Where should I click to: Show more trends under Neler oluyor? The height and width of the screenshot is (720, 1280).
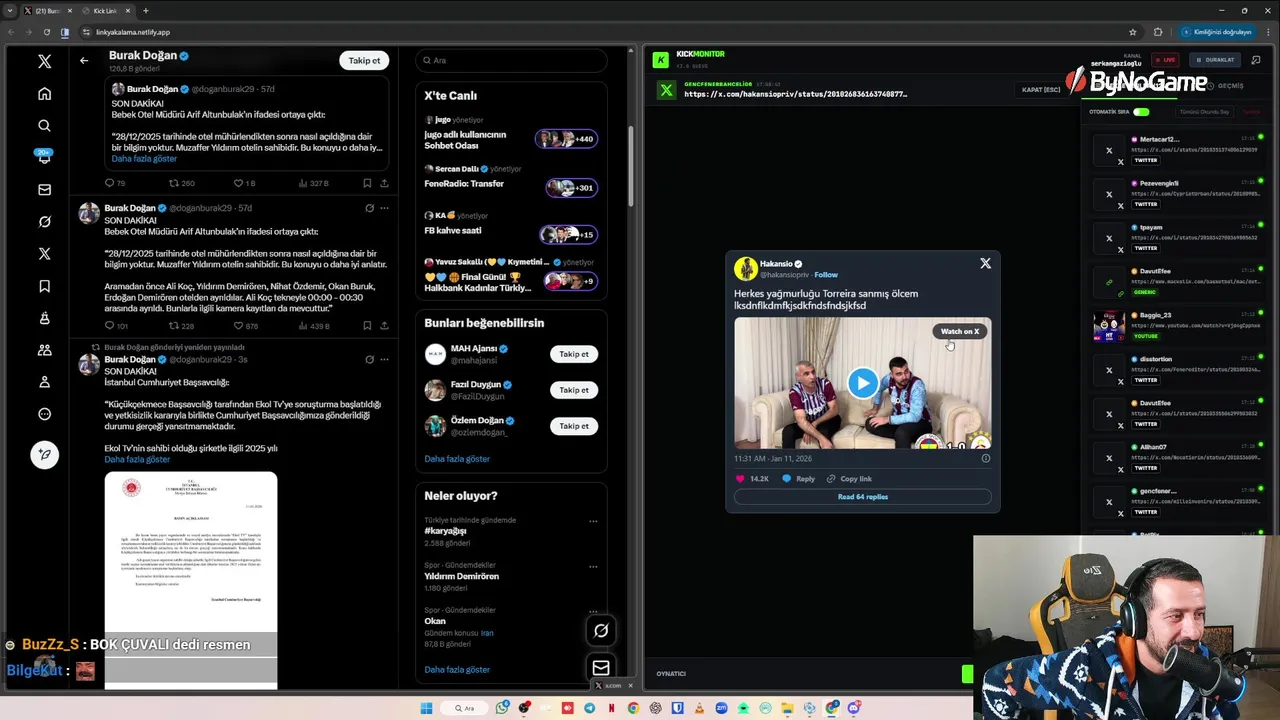point(457,670)
